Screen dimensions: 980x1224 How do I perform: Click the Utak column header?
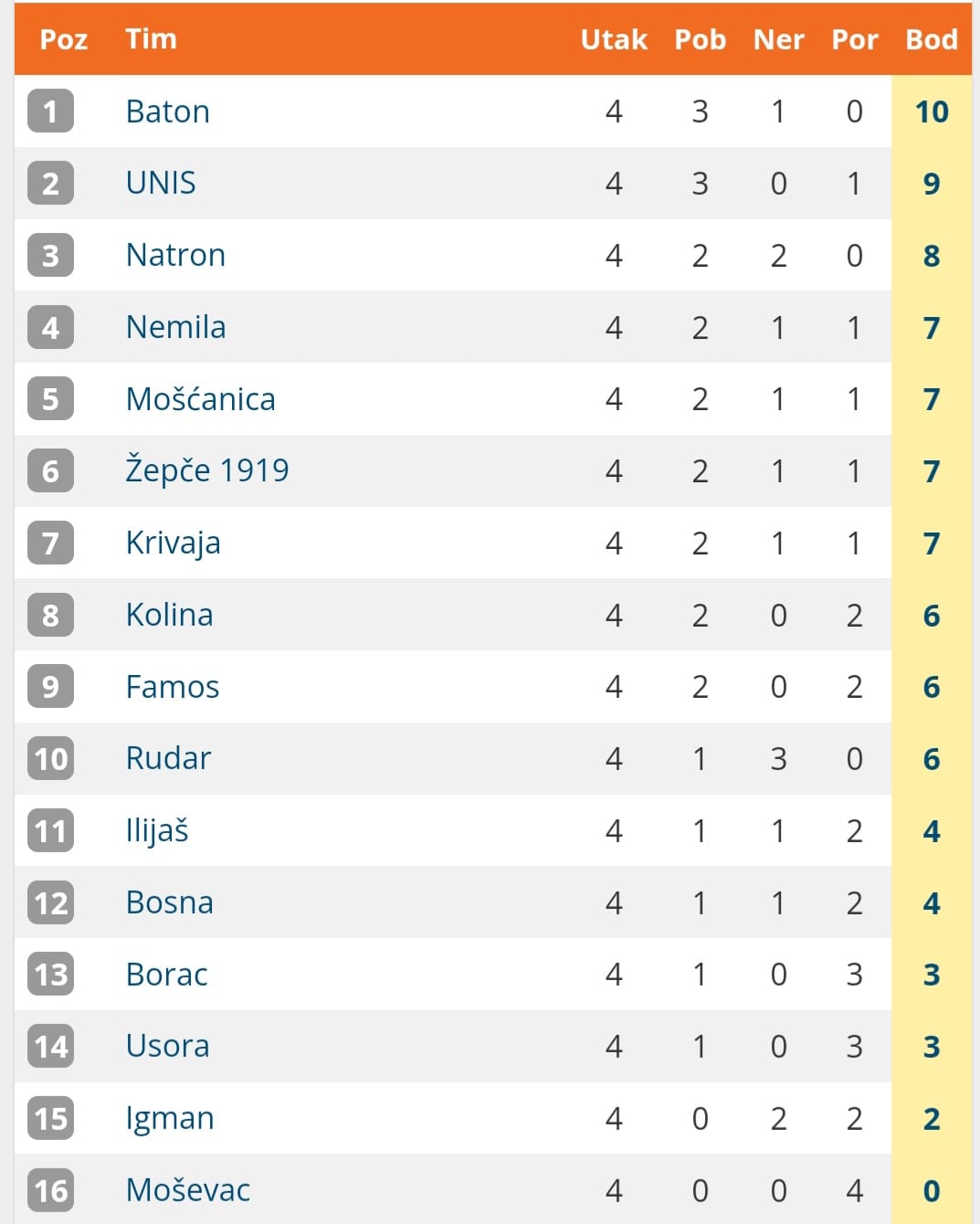click(614, 39)
